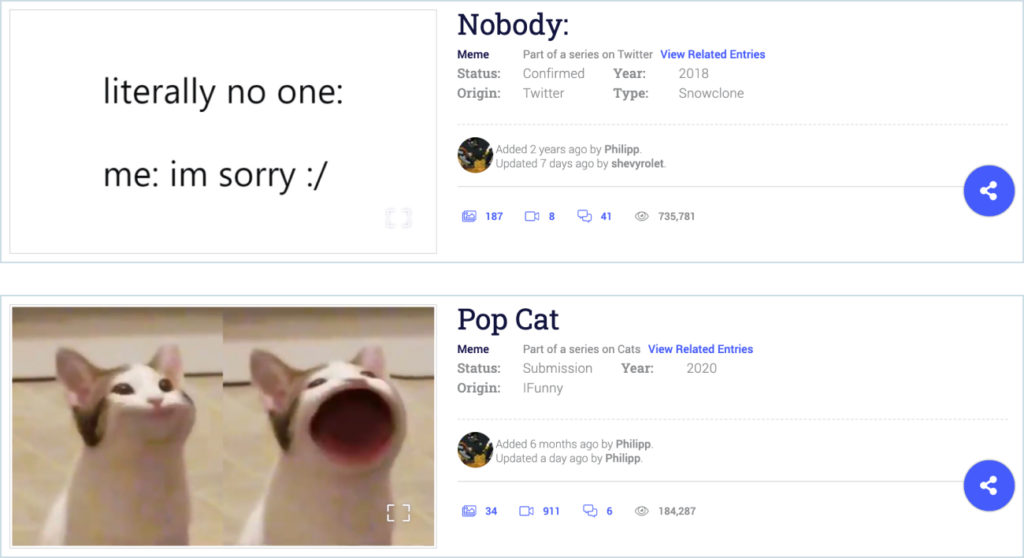The height and width of the screenshot is (558, 1024).
Task: Click View Related Entries for Twitter series
Action: coord(712,54)
